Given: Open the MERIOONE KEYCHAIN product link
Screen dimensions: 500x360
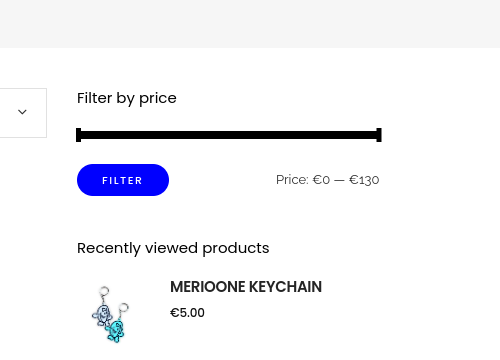Looking at the screenshot, I should (246, 287).
